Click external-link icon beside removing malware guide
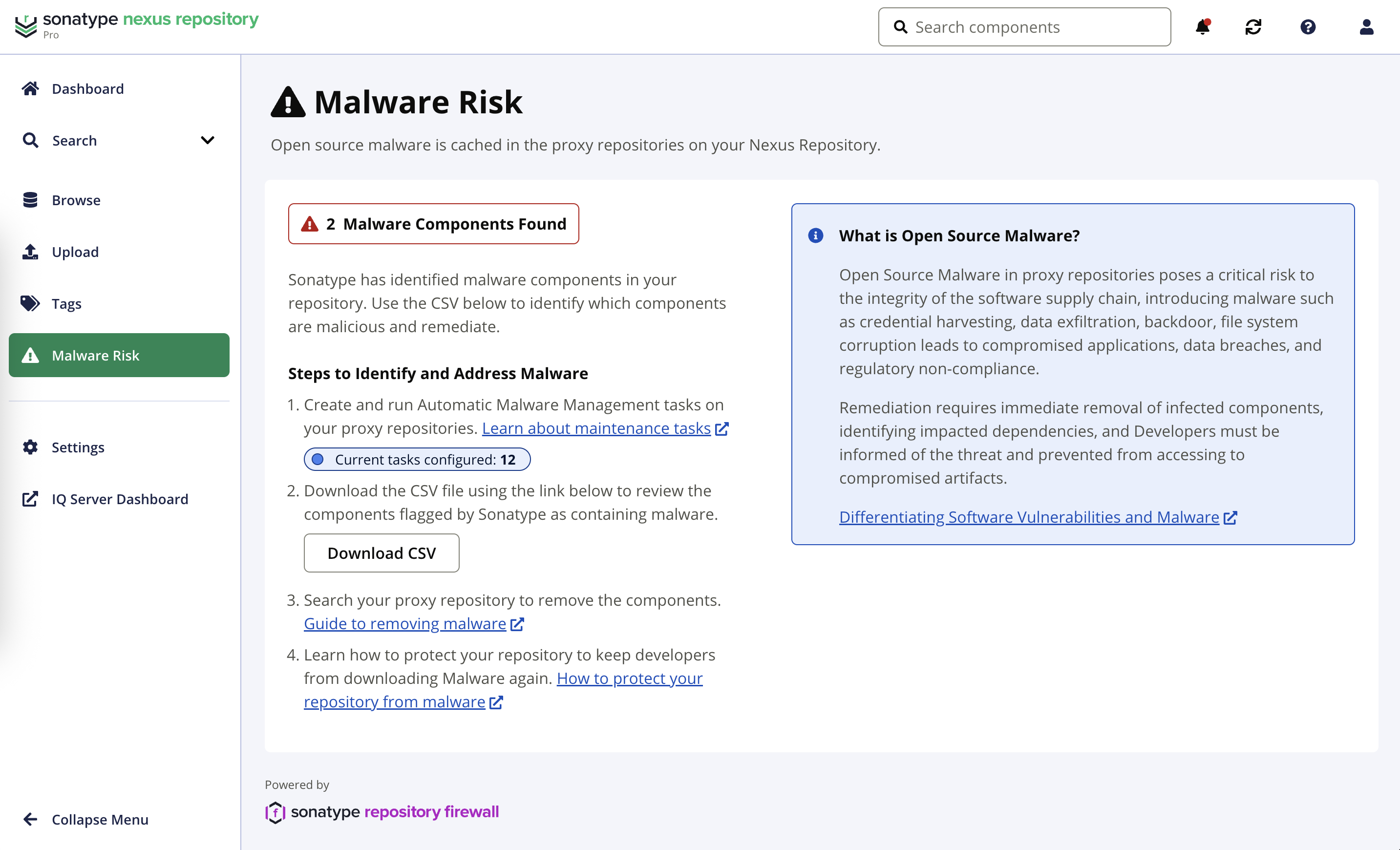This screenshot has height=850, width=1400. click(517, 624)
